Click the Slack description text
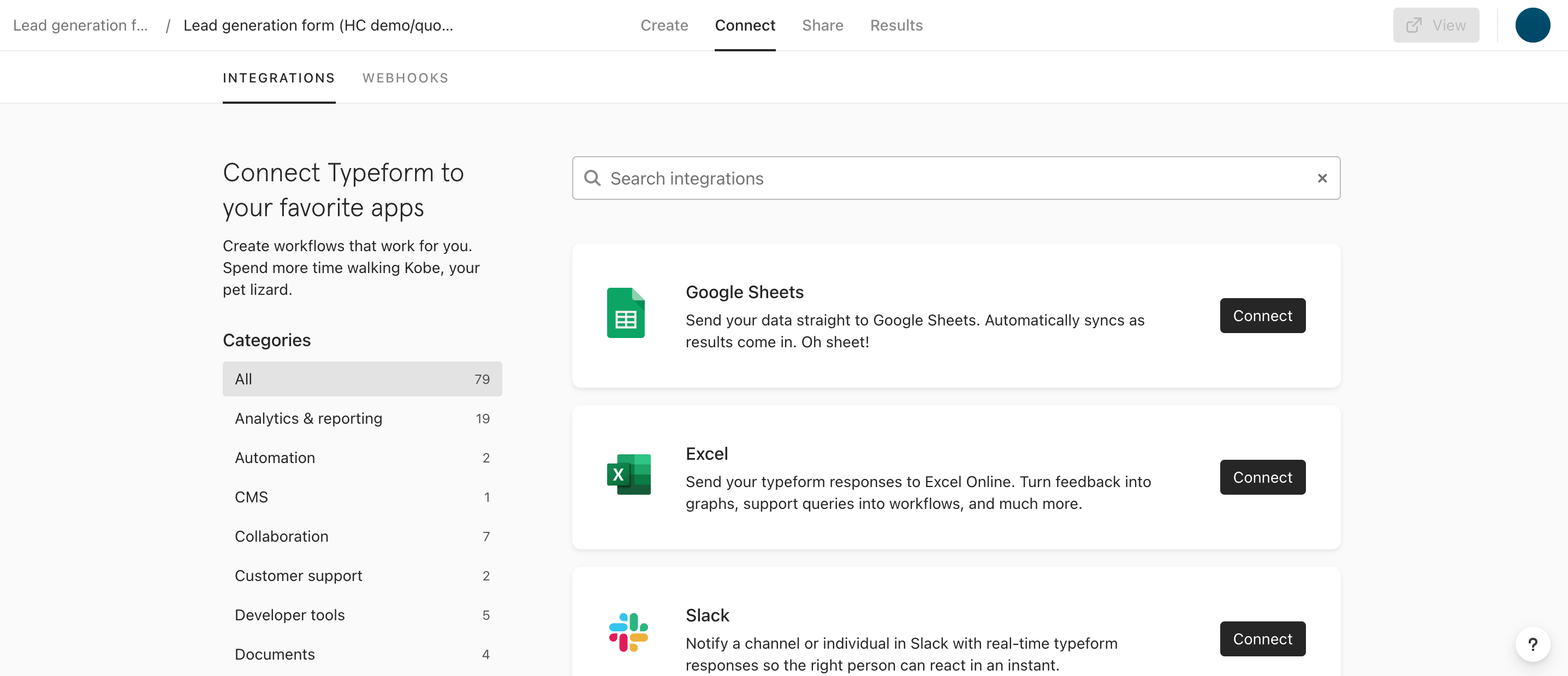This screenshot has height=676, width=1568. click(901, 654)
